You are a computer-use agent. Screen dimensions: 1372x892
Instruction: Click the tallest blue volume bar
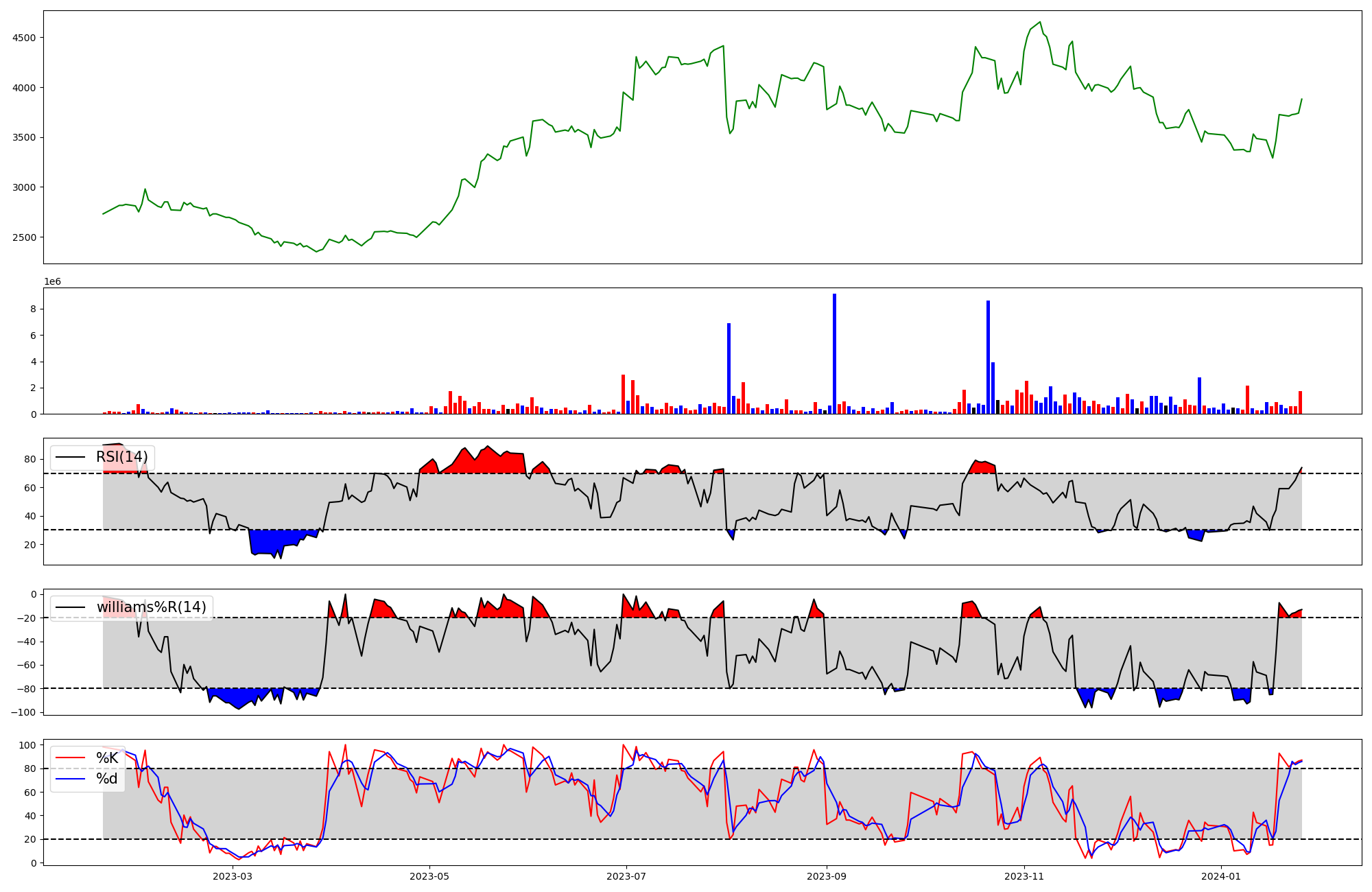pyautogui.click(x=834, y=353)
